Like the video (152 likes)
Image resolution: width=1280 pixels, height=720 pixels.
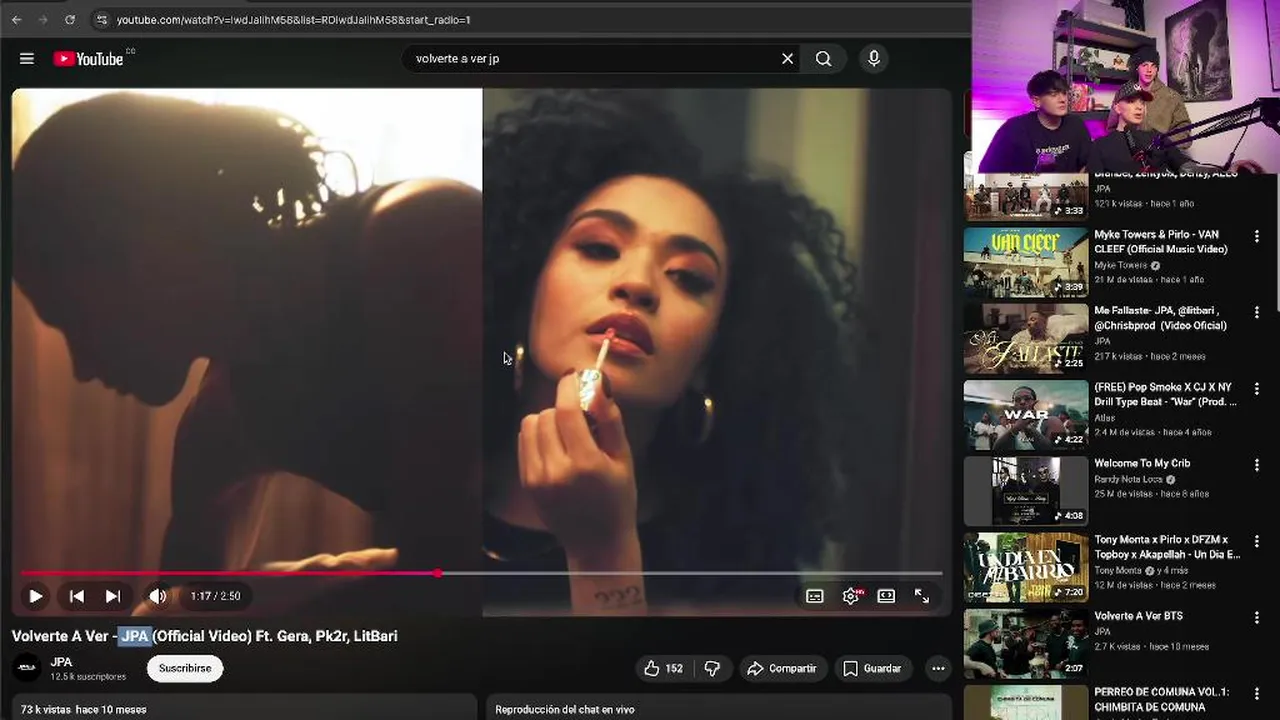(x=664, y=668)
